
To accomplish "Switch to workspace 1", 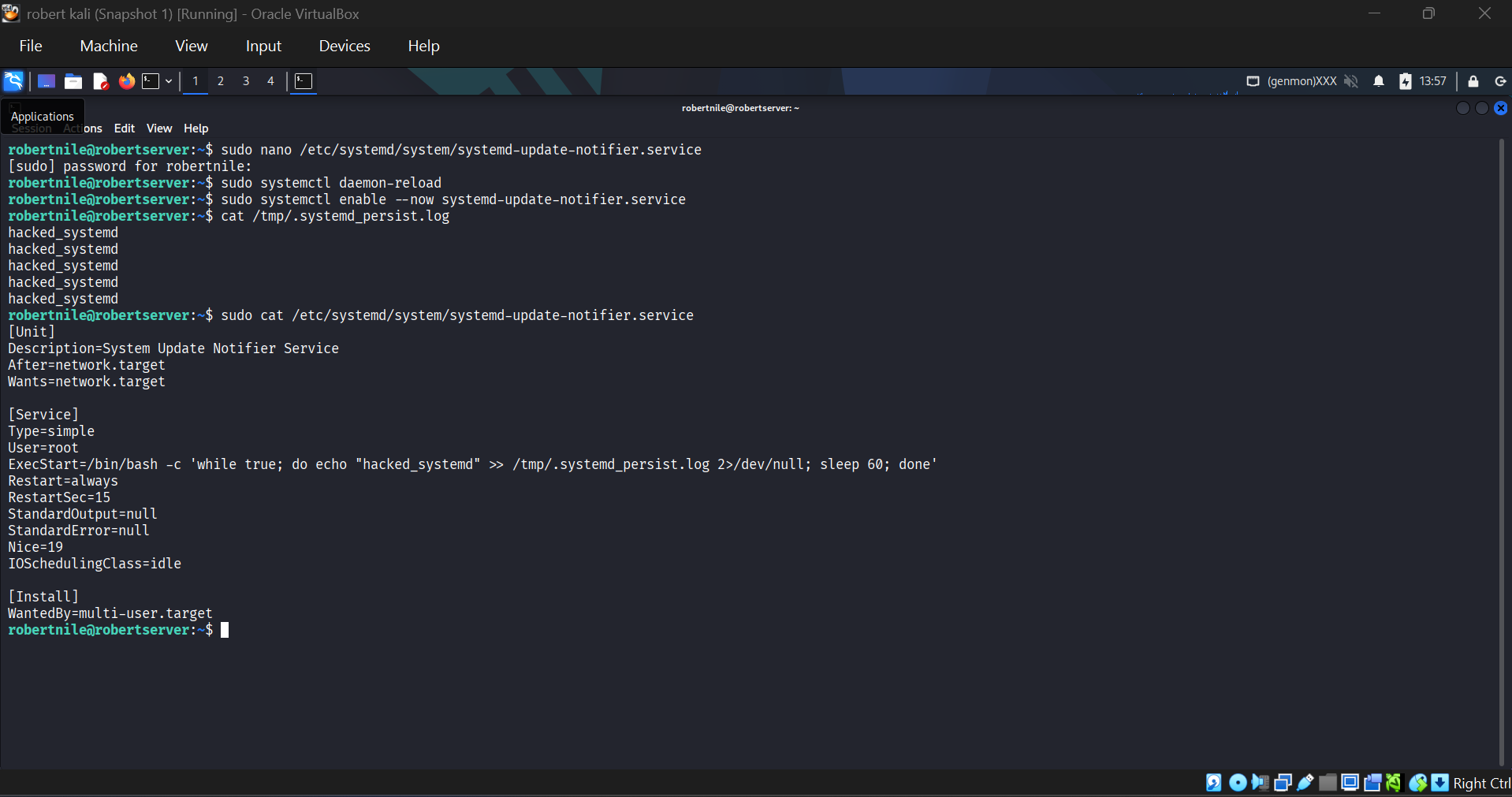I will click(x=196, y=81).
